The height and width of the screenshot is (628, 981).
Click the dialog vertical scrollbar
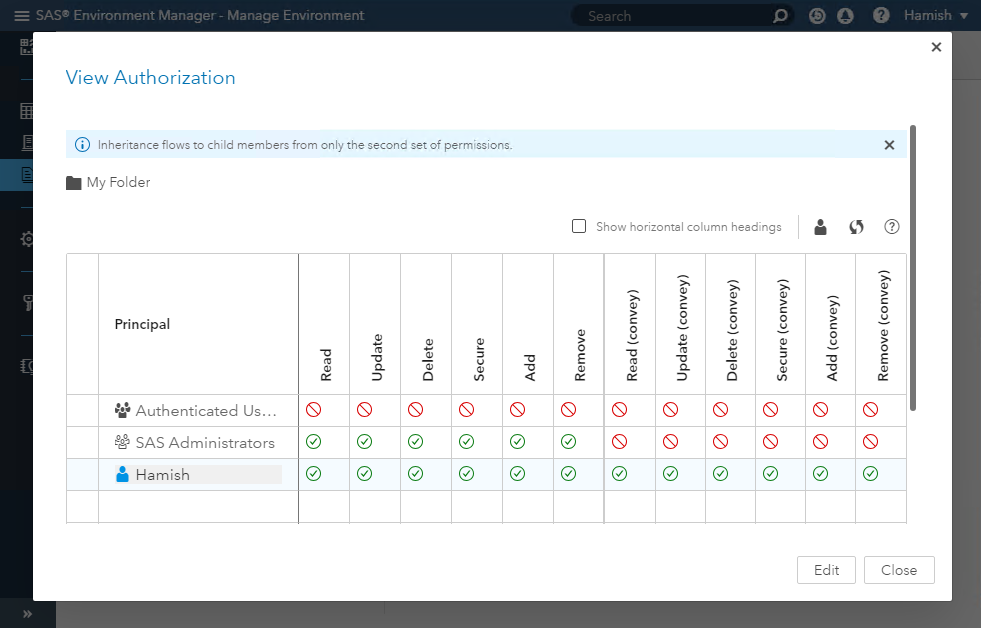tap(912, 267)
